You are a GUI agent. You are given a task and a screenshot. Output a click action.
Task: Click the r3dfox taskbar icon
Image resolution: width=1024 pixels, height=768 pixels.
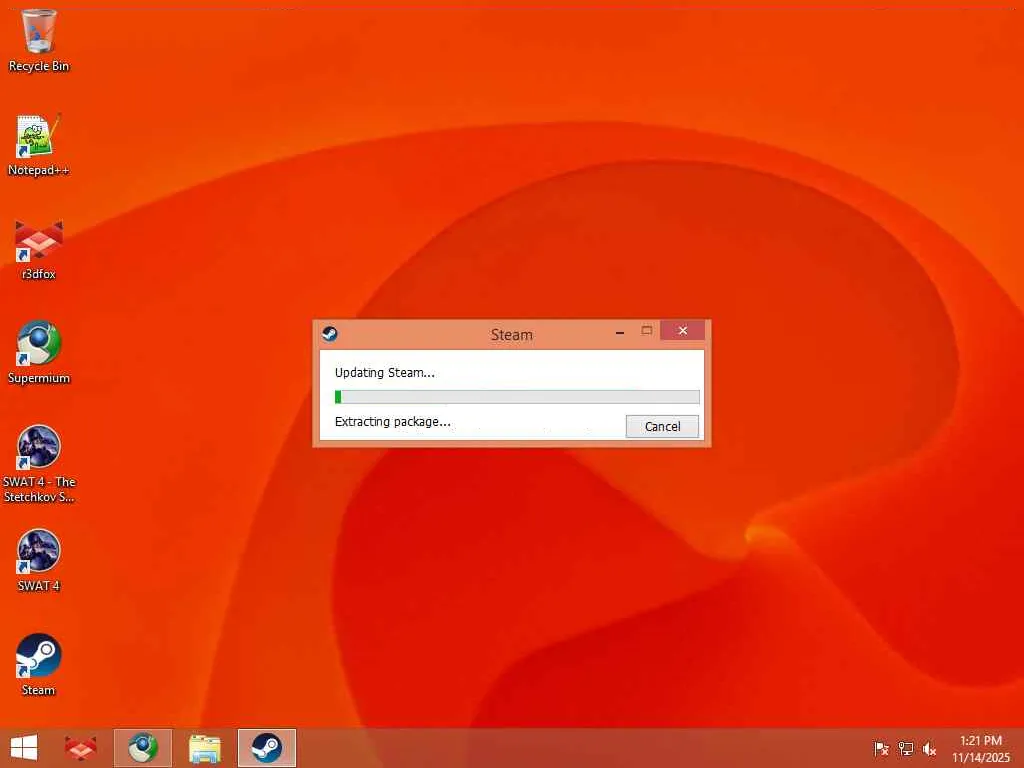click(80, 748)
